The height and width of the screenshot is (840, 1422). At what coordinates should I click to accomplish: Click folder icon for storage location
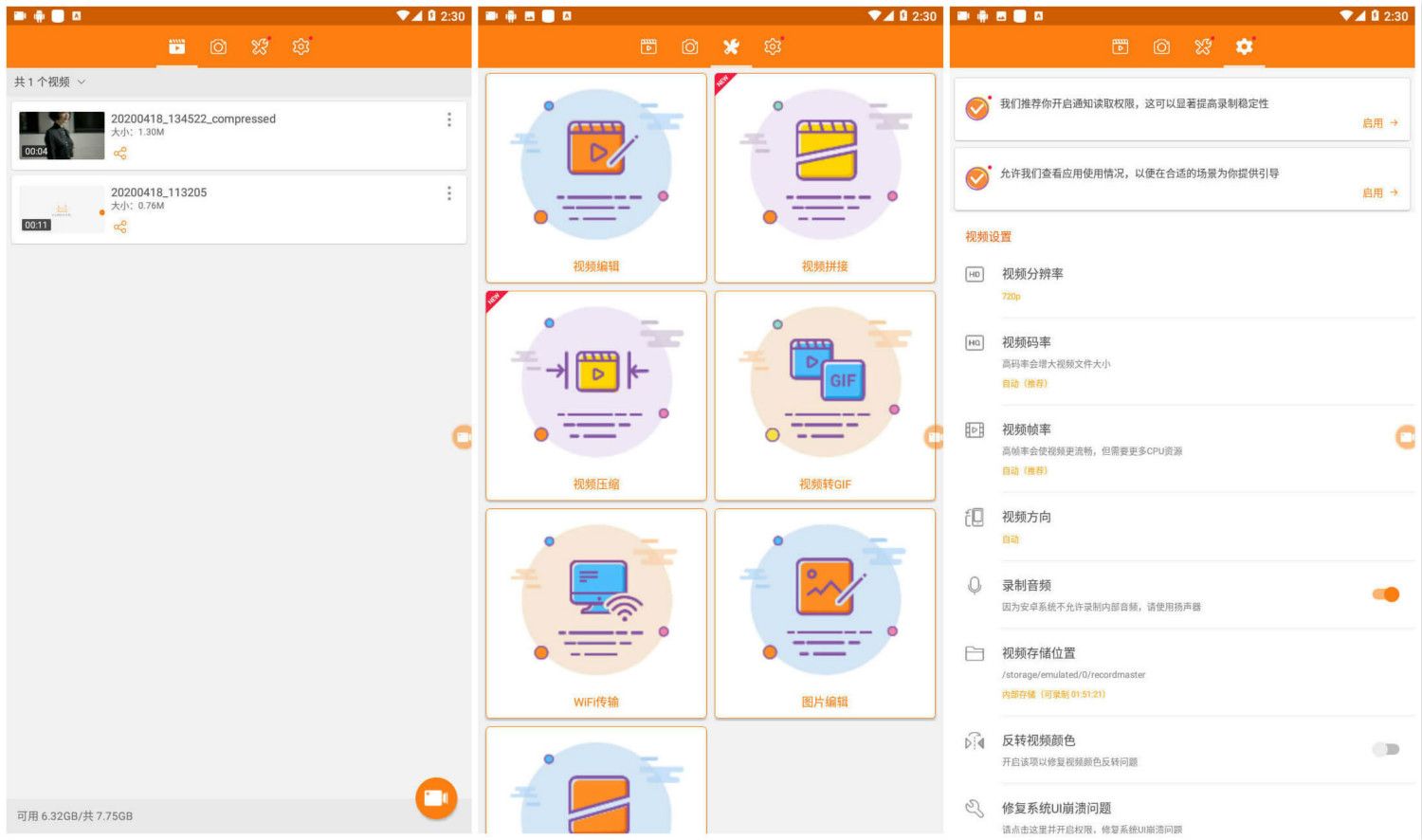click(975, 653)
